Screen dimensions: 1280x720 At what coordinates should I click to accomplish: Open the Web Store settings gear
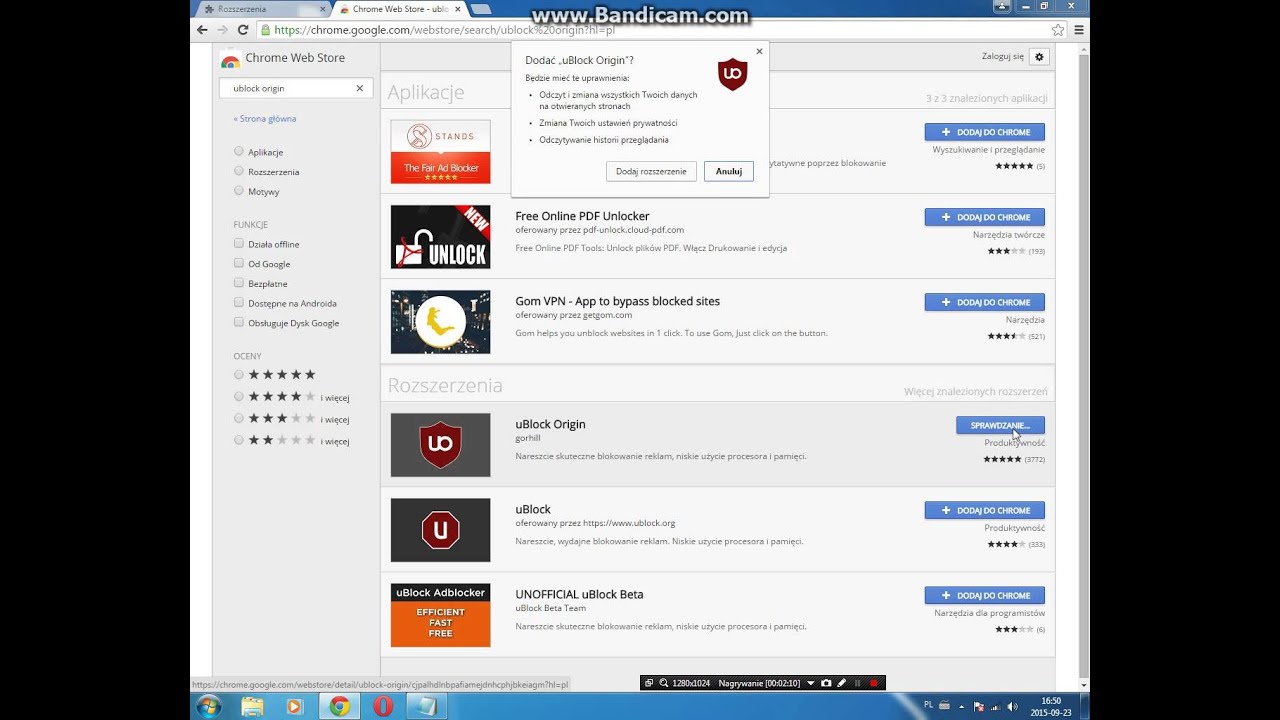[x=1039, y=57]
